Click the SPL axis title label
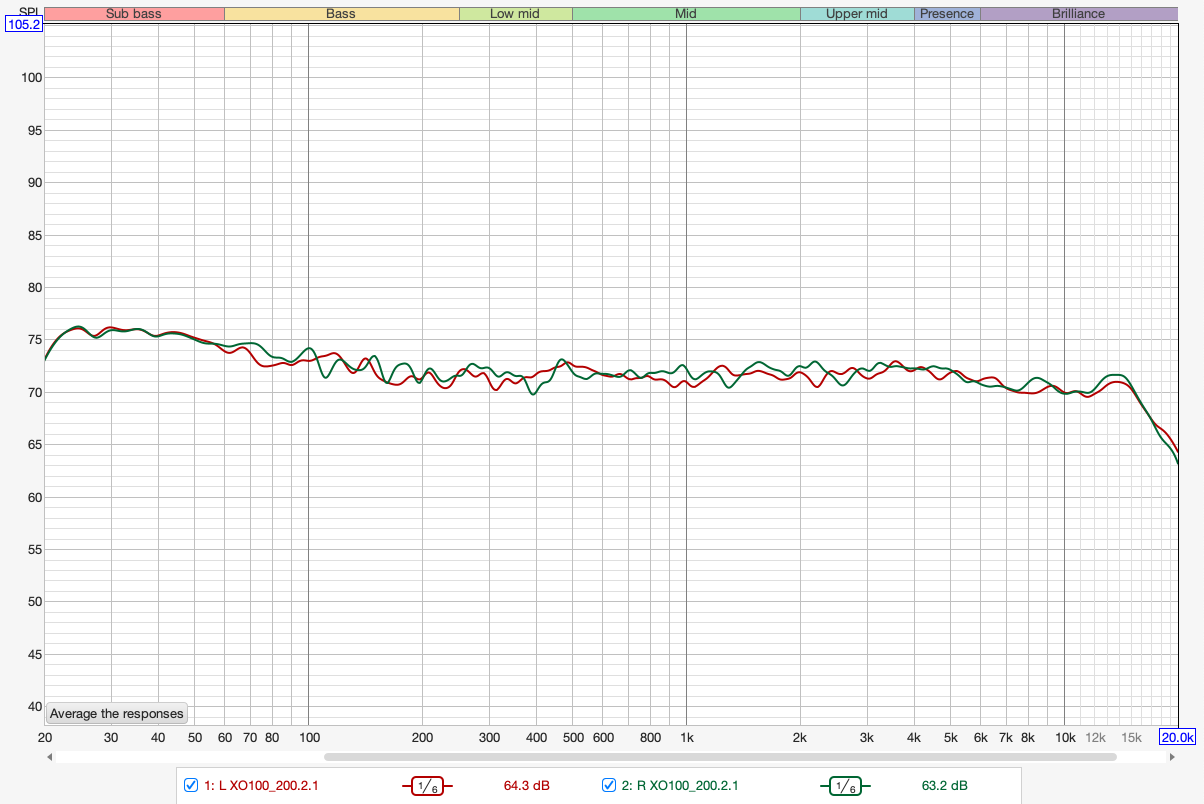This screenshot has width=1204, height=804. tap(29, 11)
